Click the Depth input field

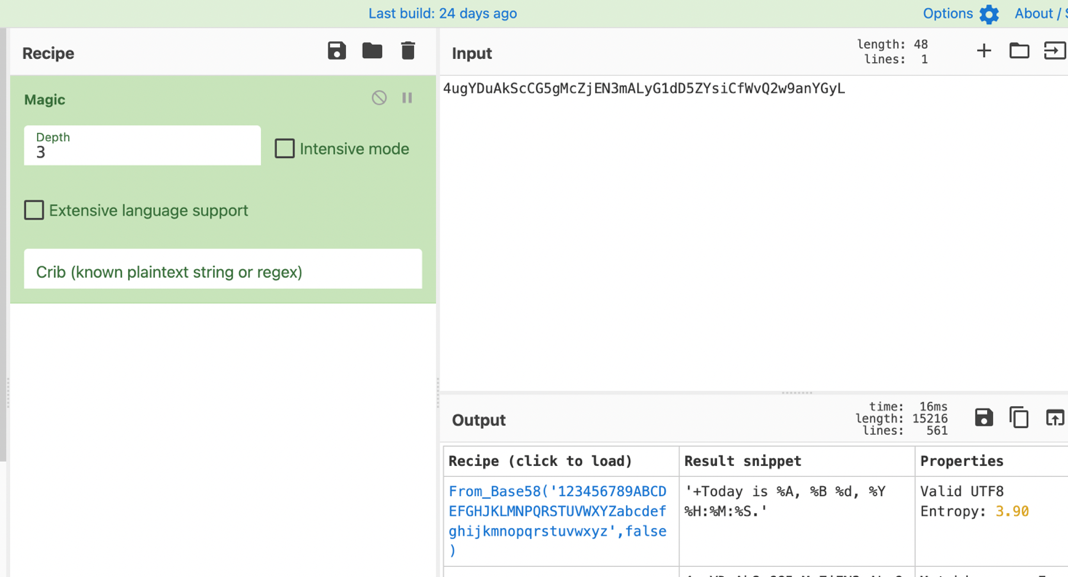(142, 152)
